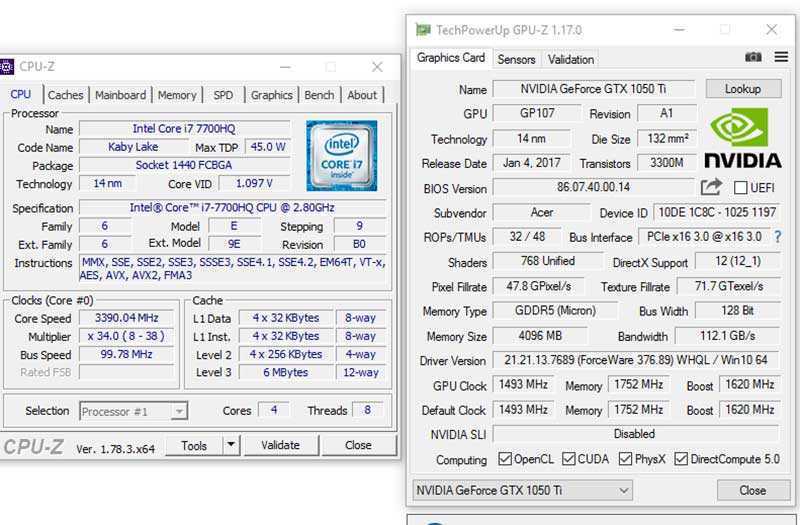This screenshot has height=525, width=800.
Task: Click the Transistors value 3300M
Action: (x=666, y=163)
